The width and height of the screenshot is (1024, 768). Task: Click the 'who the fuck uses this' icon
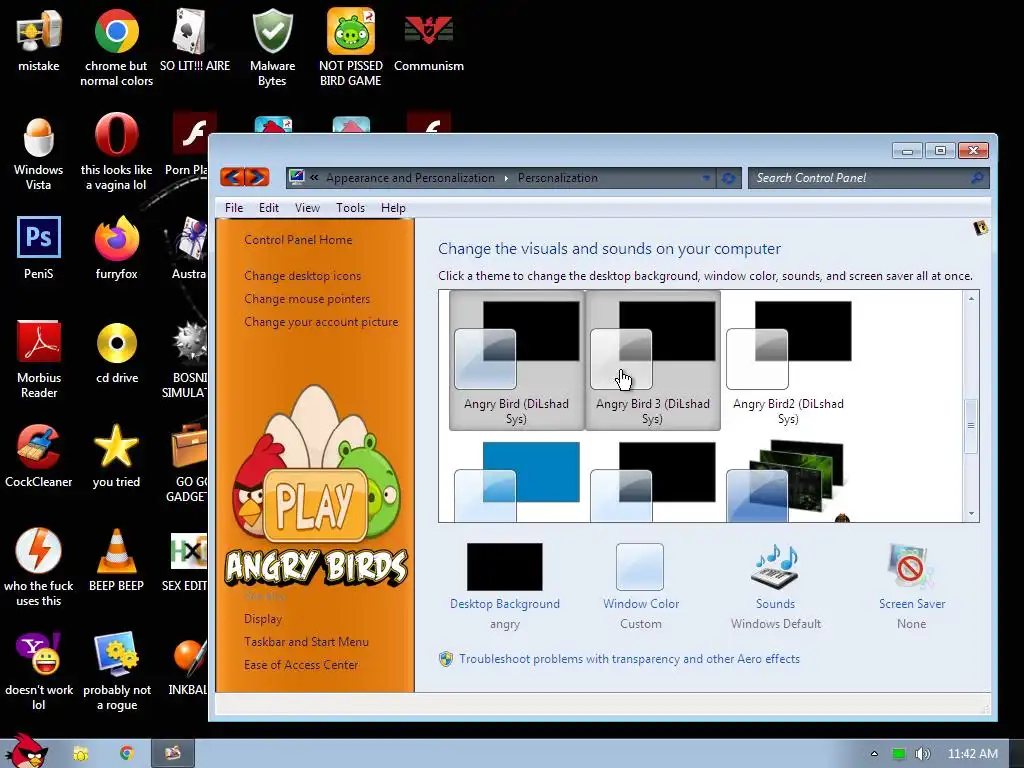click(x=39, y=567)
